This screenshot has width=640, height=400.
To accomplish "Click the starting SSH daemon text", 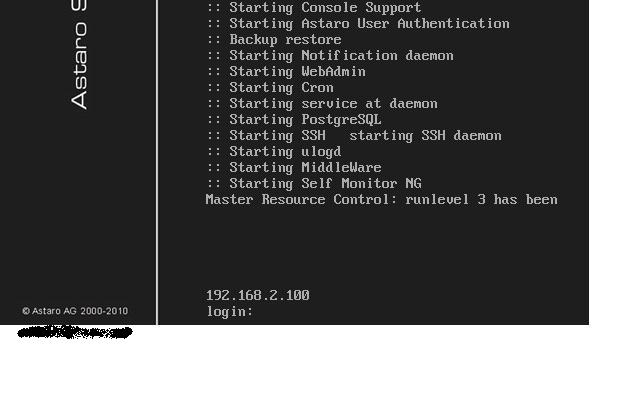I will pyautogui.click(x=425, y=136).
